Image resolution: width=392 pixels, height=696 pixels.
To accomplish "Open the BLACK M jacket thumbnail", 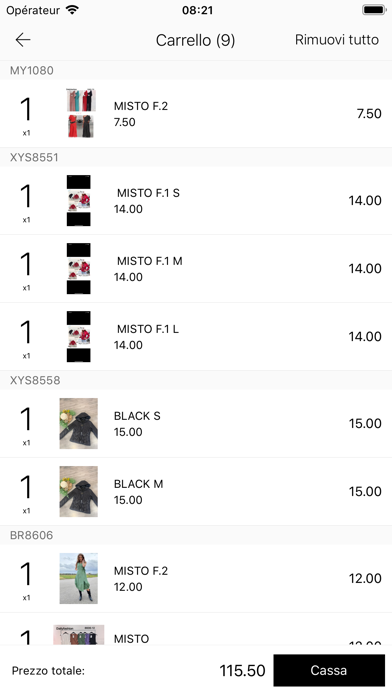I will (79, 491).
